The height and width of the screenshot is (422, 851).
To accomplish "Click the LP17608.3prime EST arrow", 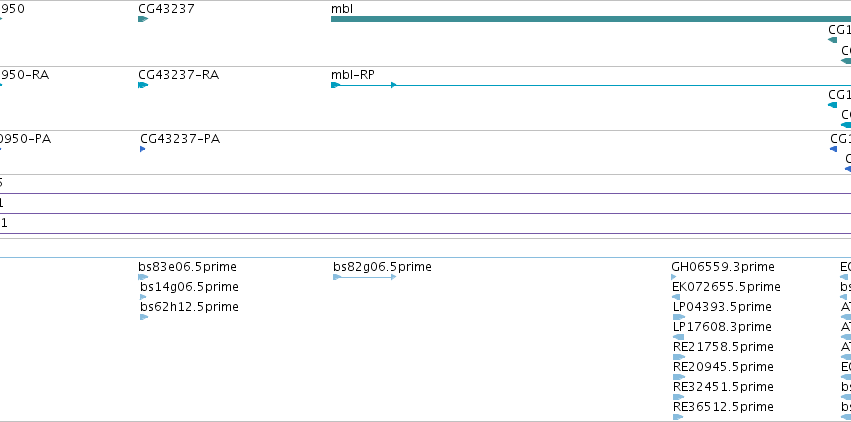I will click(x=678, y=337).
